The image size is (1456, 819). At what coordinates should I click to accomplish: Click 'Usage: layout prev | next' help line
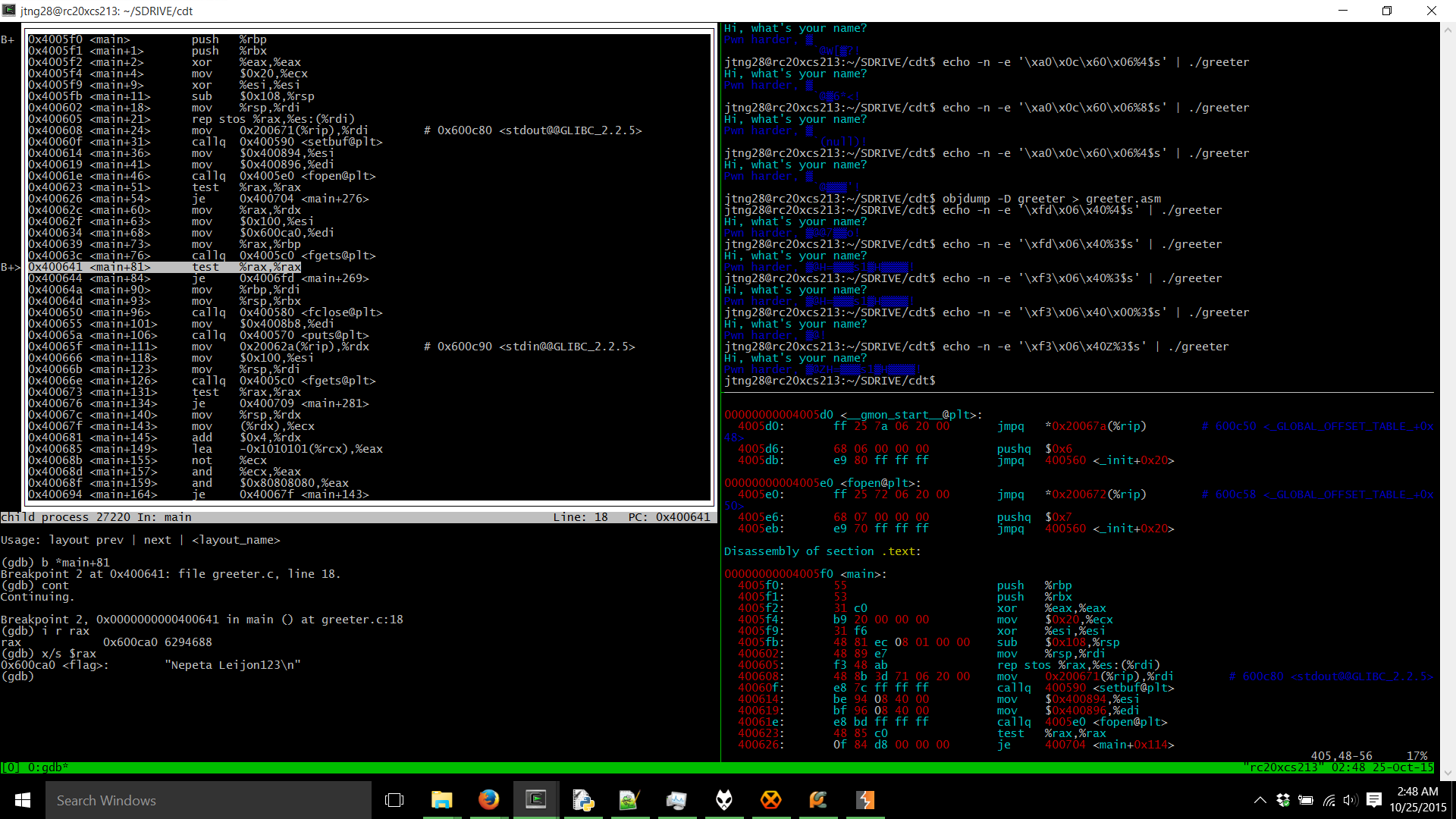click(x=140, y=540)
